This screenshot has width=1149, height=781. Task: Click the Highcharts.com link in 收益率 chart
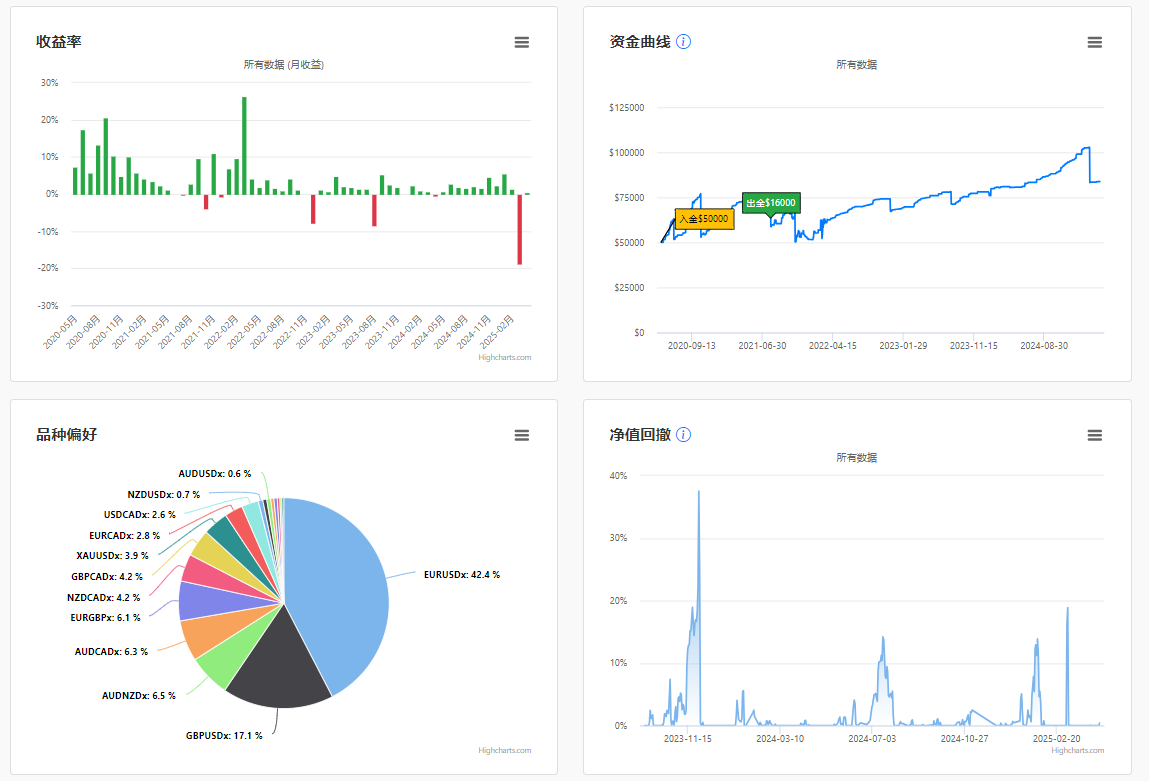click(x=505, y=358)
